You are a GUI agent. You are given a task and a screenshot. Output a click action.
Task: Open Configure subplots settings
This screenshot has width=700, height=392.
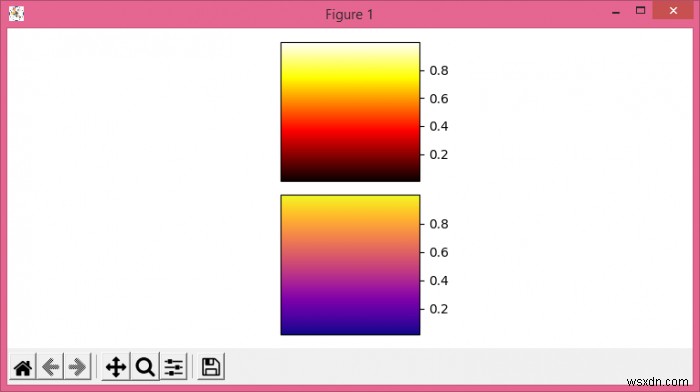tap(174, 367)
